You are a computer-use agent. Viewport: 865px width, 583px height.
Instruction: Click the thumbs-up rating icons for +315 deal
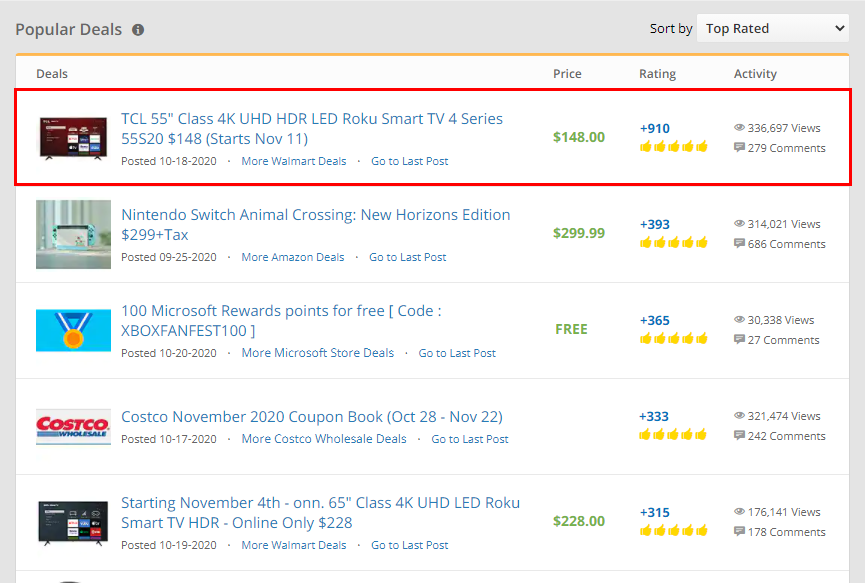click(674, 531)
